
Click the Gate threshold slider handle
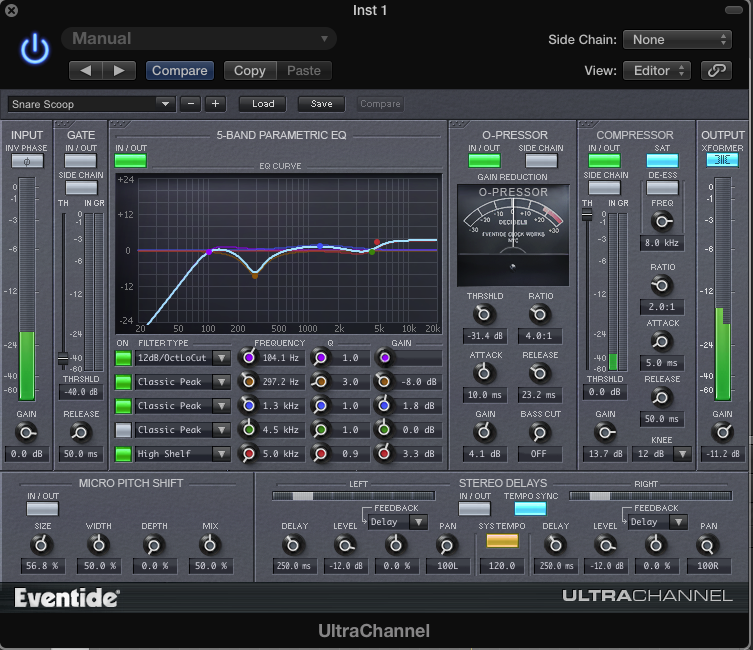[63, 359]
